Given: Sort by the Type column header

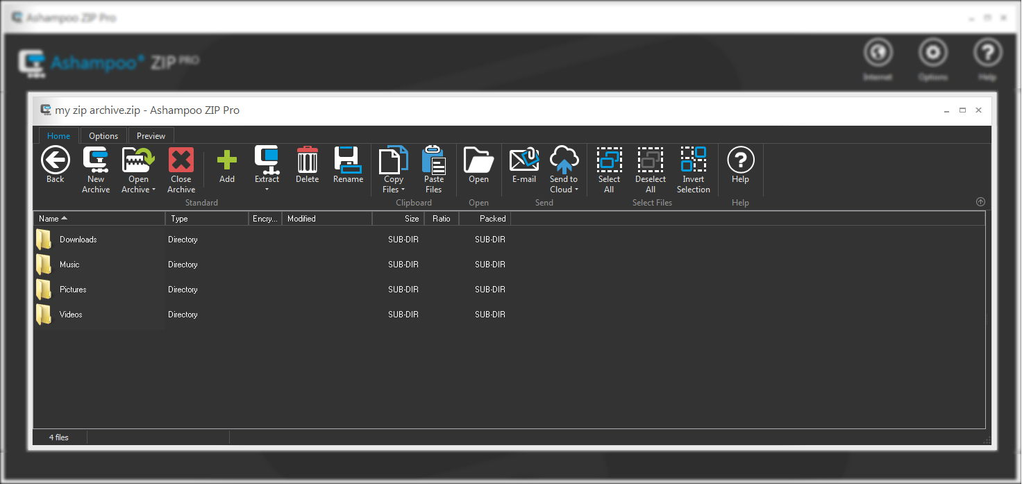Looking at the screenshot, I should point(207,219).
